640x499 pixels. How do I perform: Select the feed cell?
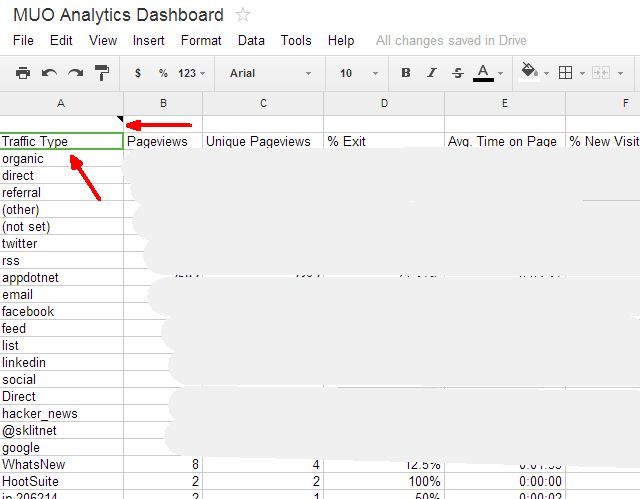61,328
